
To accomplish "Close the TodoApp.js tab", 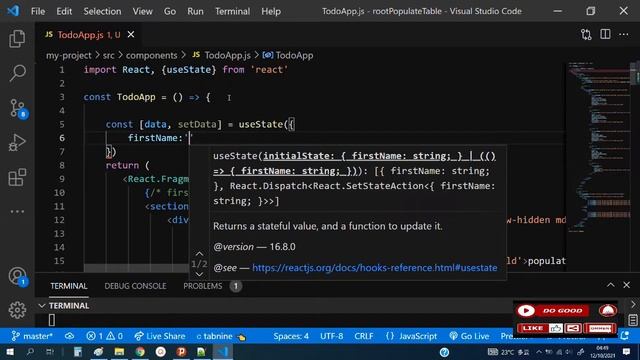I will point(131,35).
